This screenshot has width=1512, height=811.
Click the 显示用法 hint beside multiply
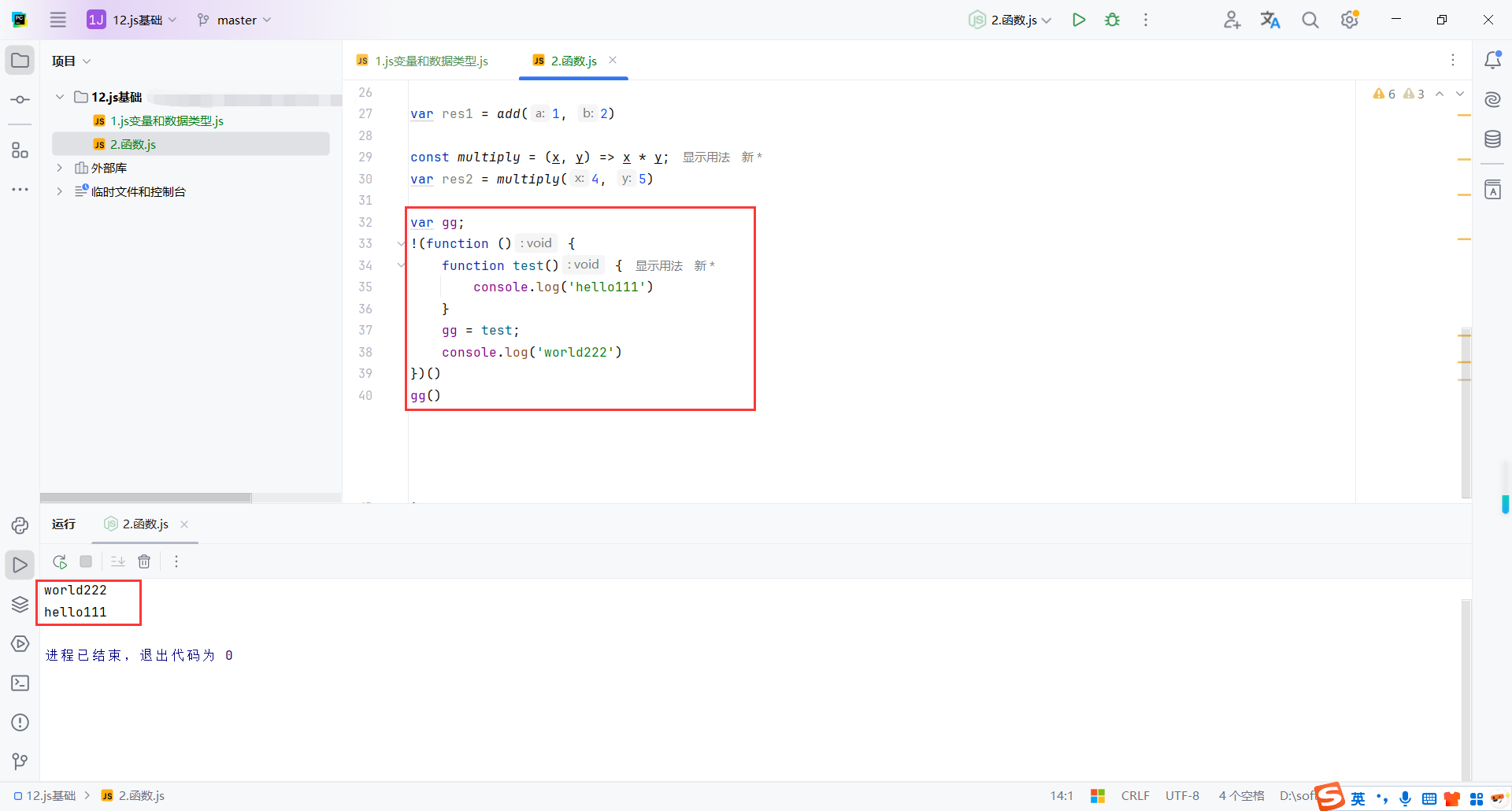706,157
